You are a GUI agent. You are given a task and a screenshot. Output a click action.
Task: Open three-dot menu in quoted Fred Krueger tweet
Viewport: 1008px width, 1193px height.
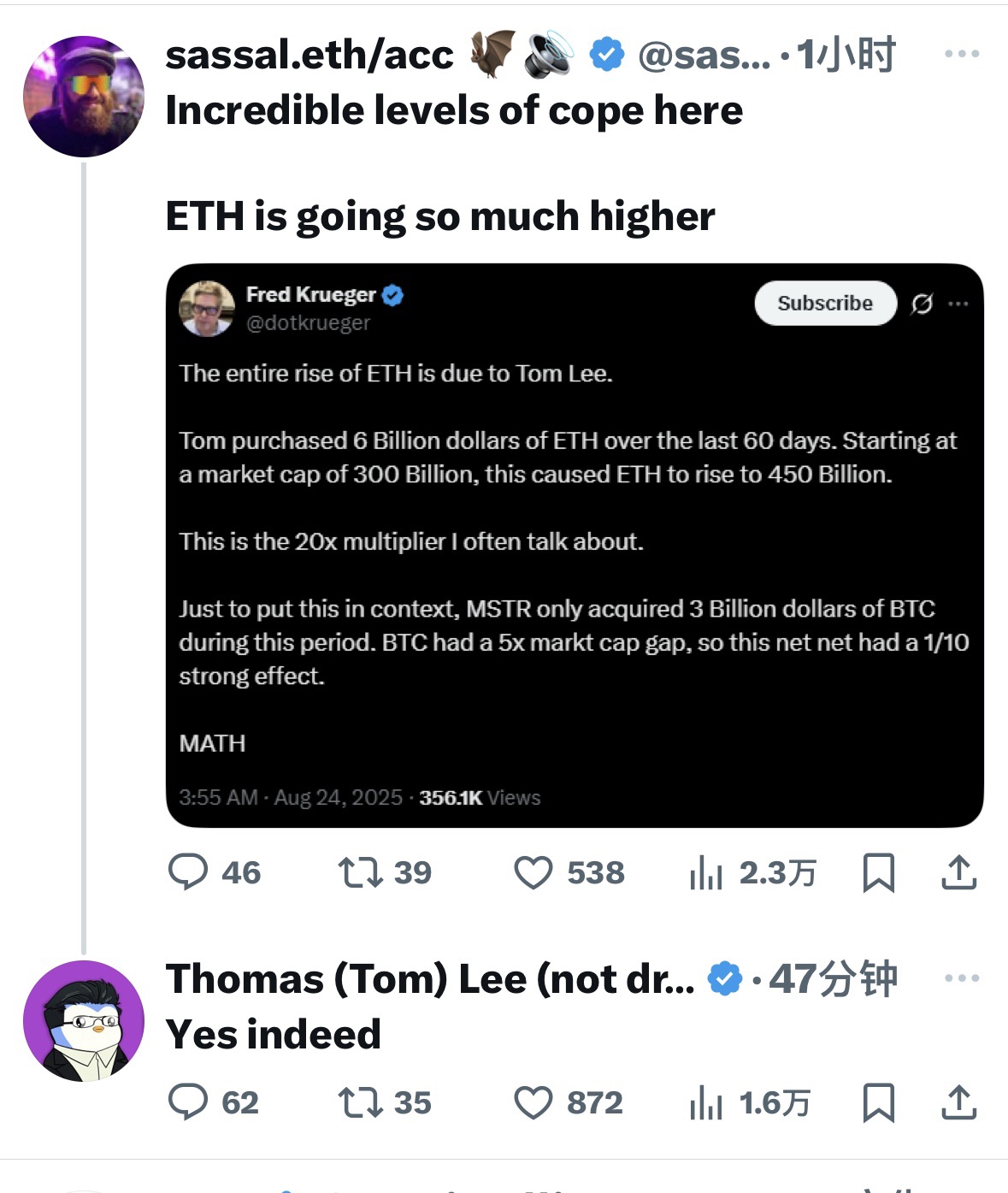[959, 304]
